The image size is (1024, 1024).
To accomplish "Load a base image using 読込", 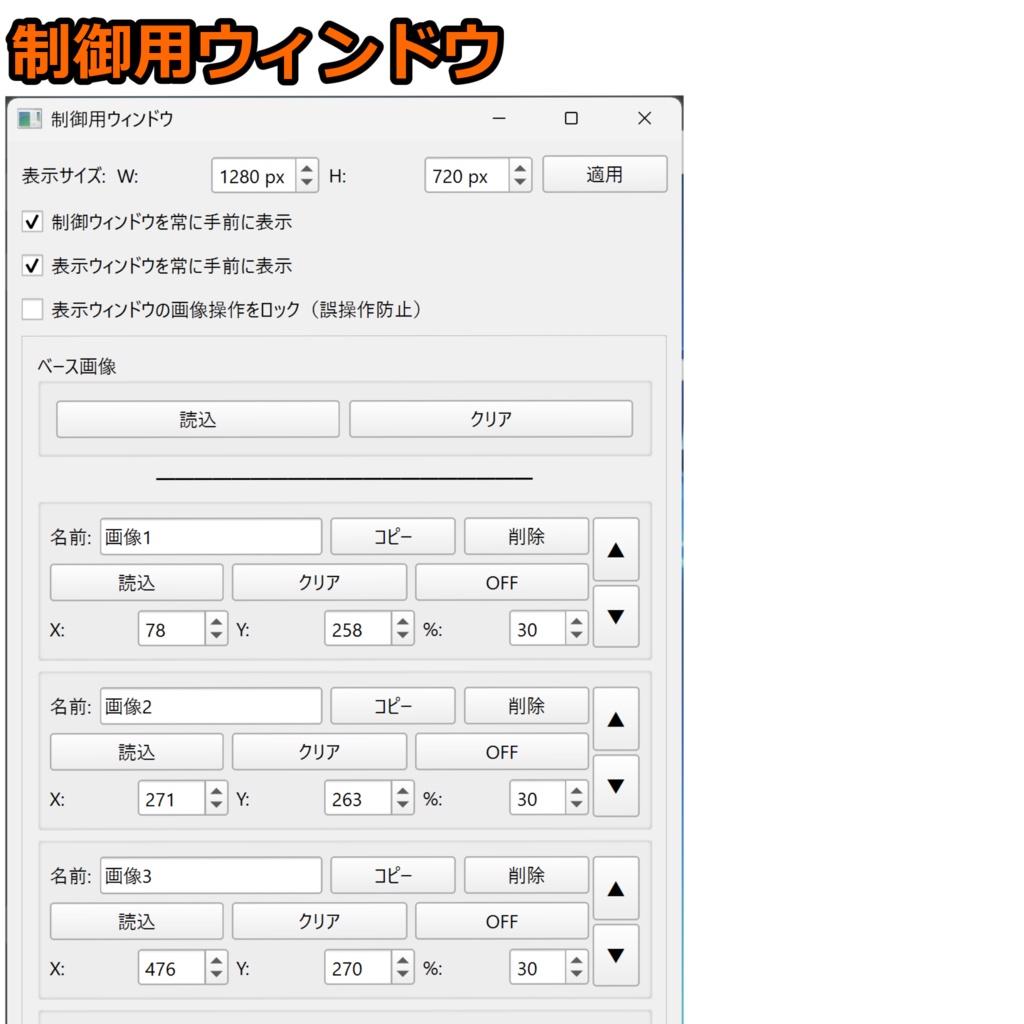I will [x=197, y=419].
